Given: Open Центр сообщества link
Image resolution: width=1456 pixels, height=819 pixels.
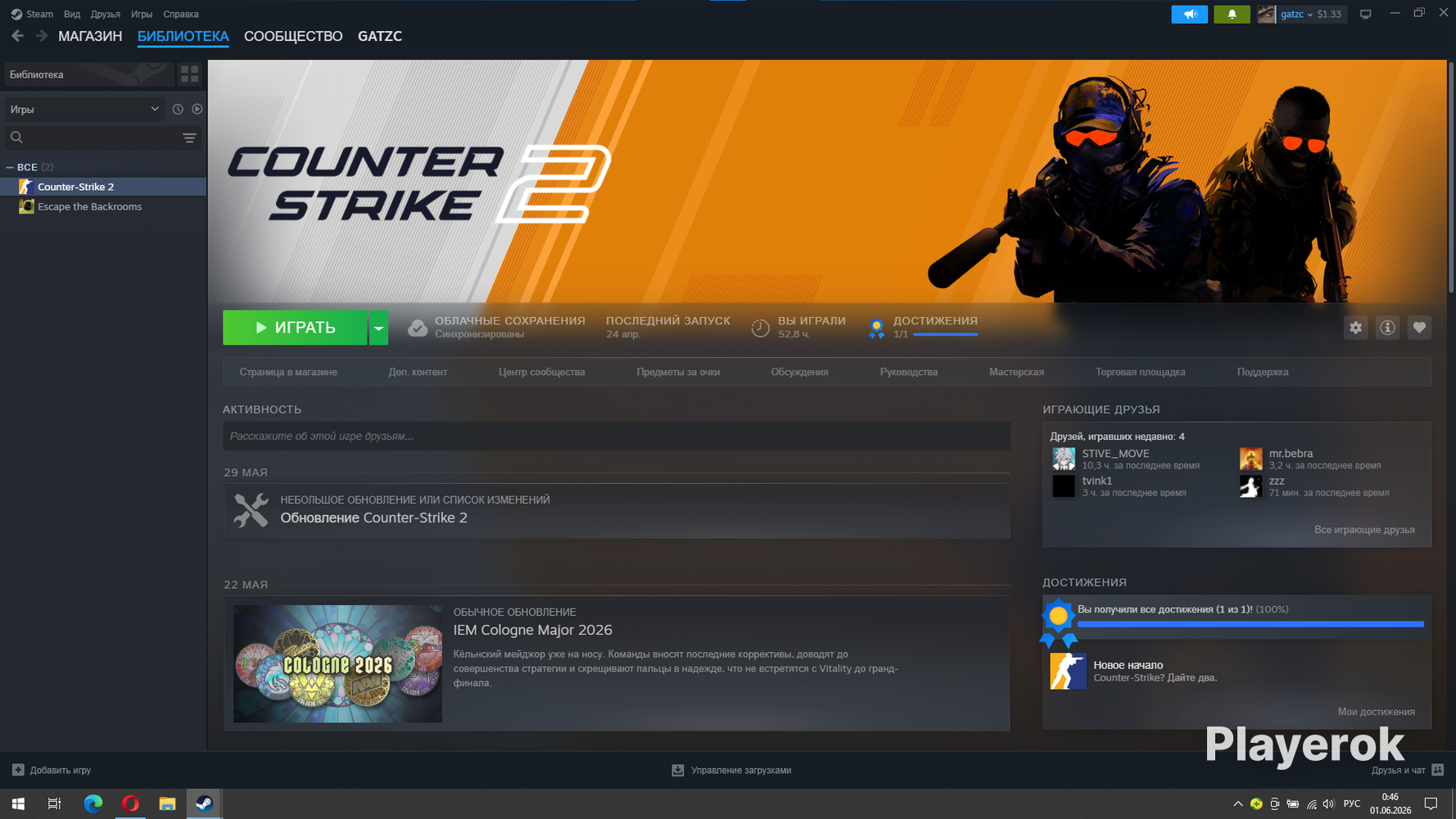Looking at the screenshot, I should [x=542, y=372].
